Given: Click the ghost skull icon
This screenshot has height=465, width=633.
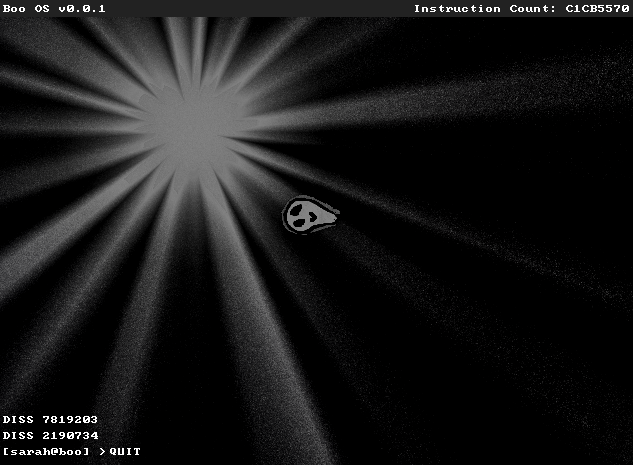Looking at the screenshot, I should [310, 215].
